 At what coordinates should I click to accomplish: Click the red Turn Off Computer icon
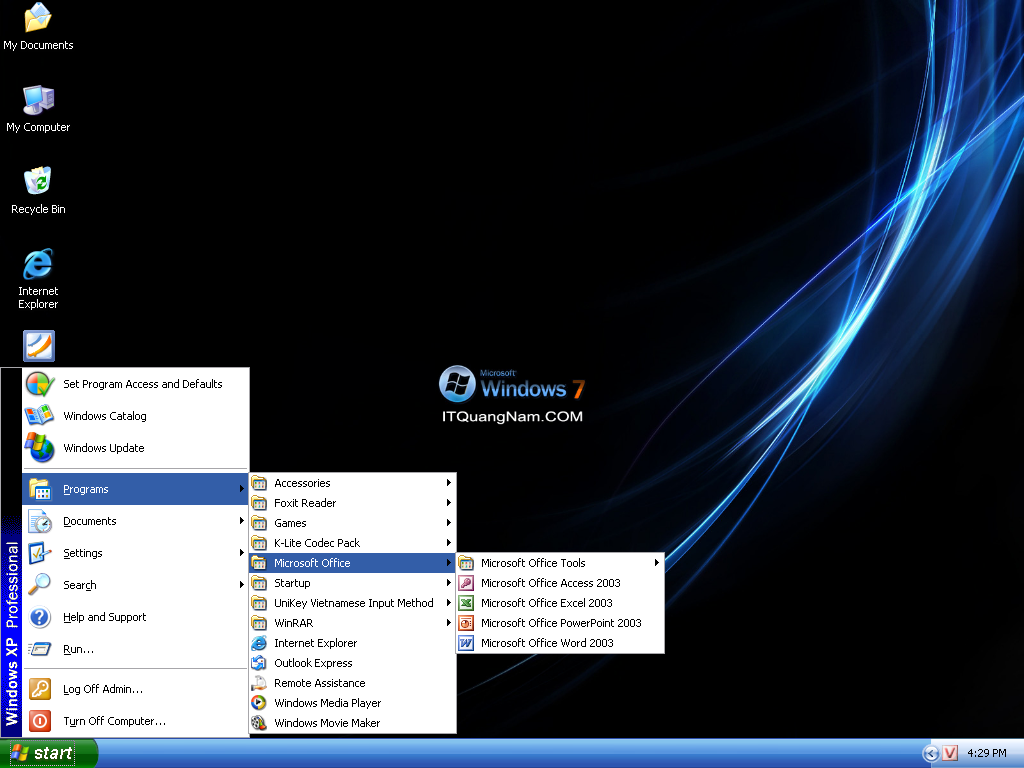(40, 721)
